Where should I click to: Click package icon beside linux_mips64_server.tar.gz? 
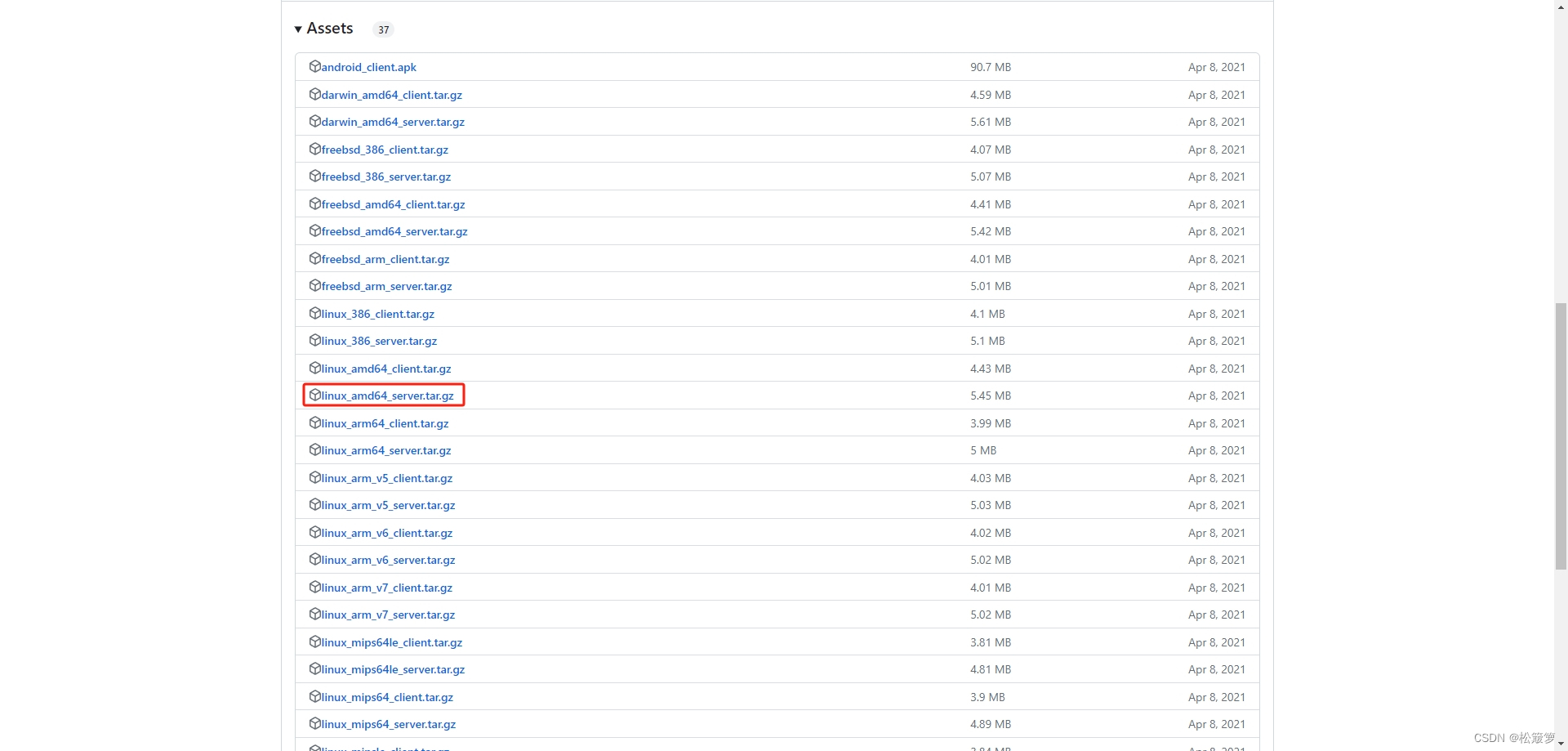click(x=314, y=723)
